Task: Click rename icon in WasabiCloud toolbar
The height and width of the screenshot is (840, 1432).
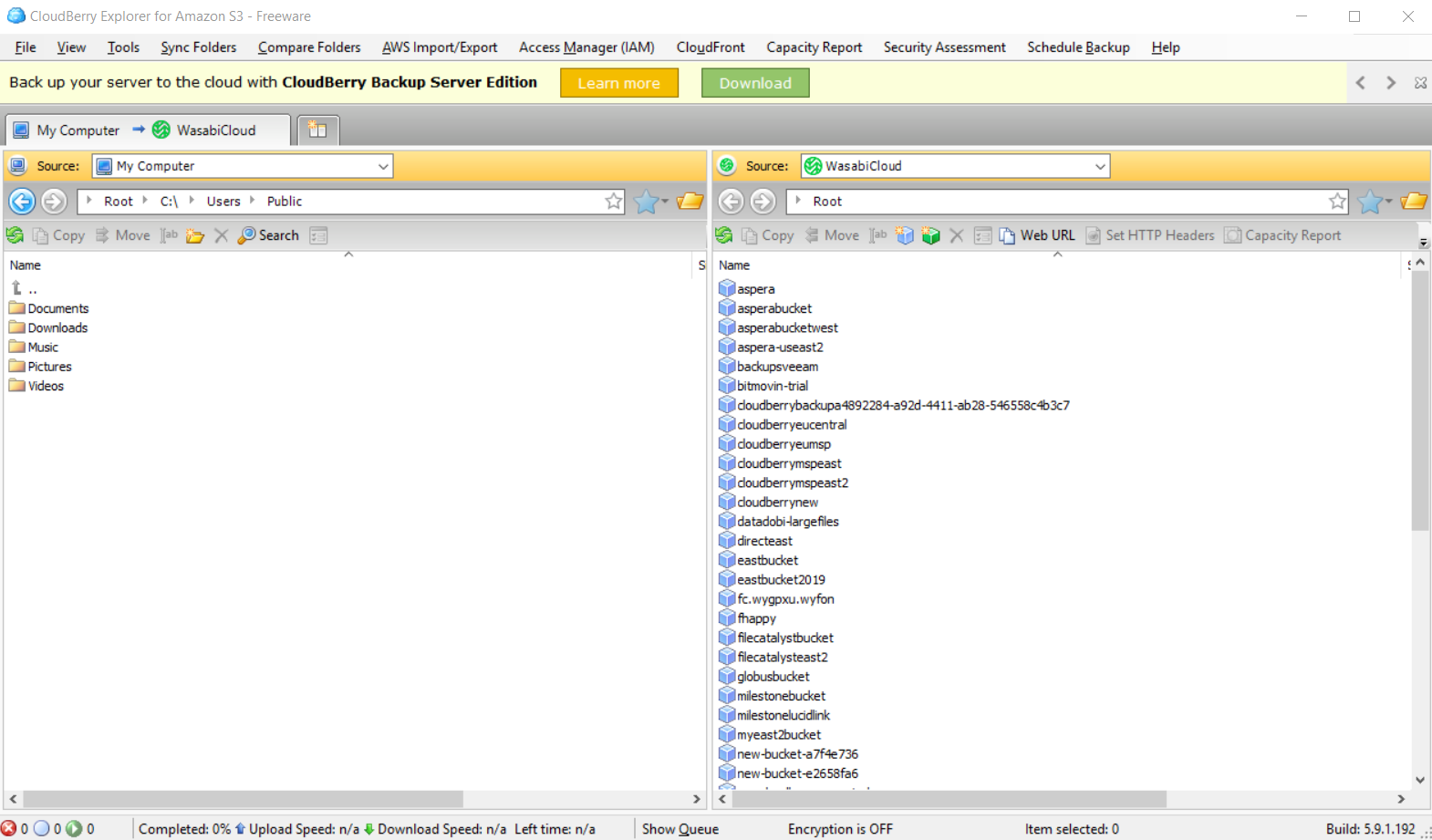Action: tap(878, 235)
